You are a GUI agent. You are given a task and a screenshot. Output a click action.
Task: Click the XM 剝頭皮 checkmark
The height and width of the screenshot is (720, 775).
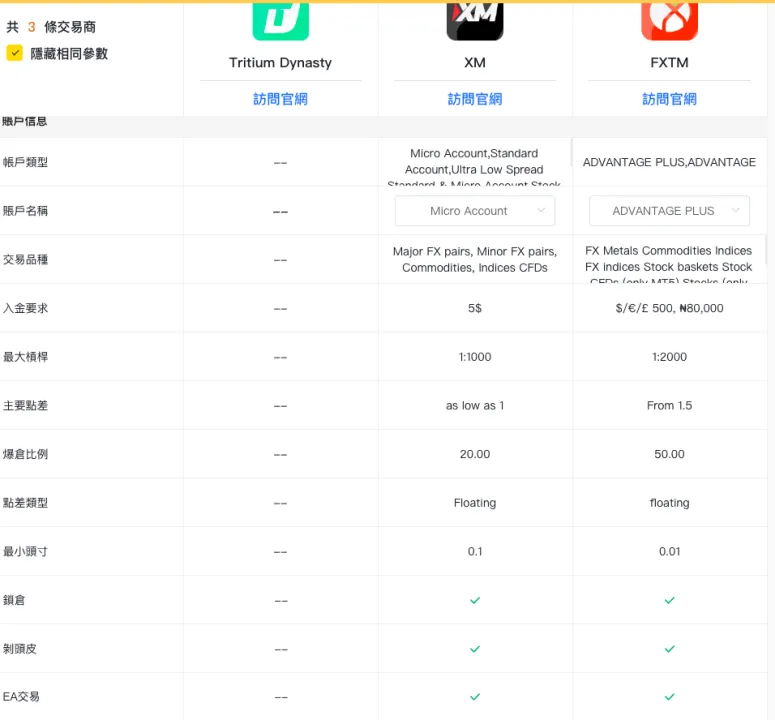pos(474,649)
